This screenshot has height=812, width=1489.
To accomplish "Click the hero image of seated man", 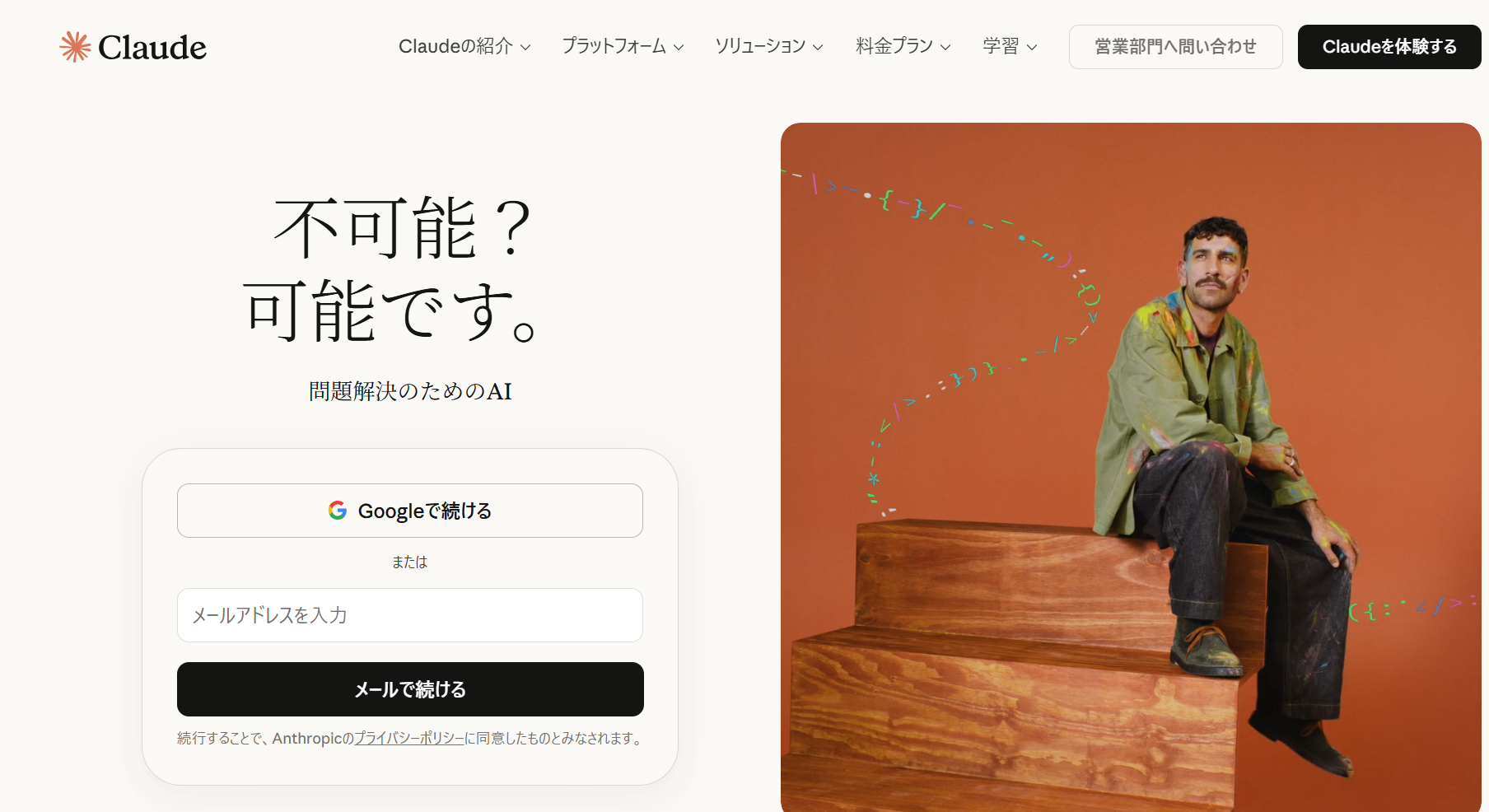I will [x=1131, y=467].
